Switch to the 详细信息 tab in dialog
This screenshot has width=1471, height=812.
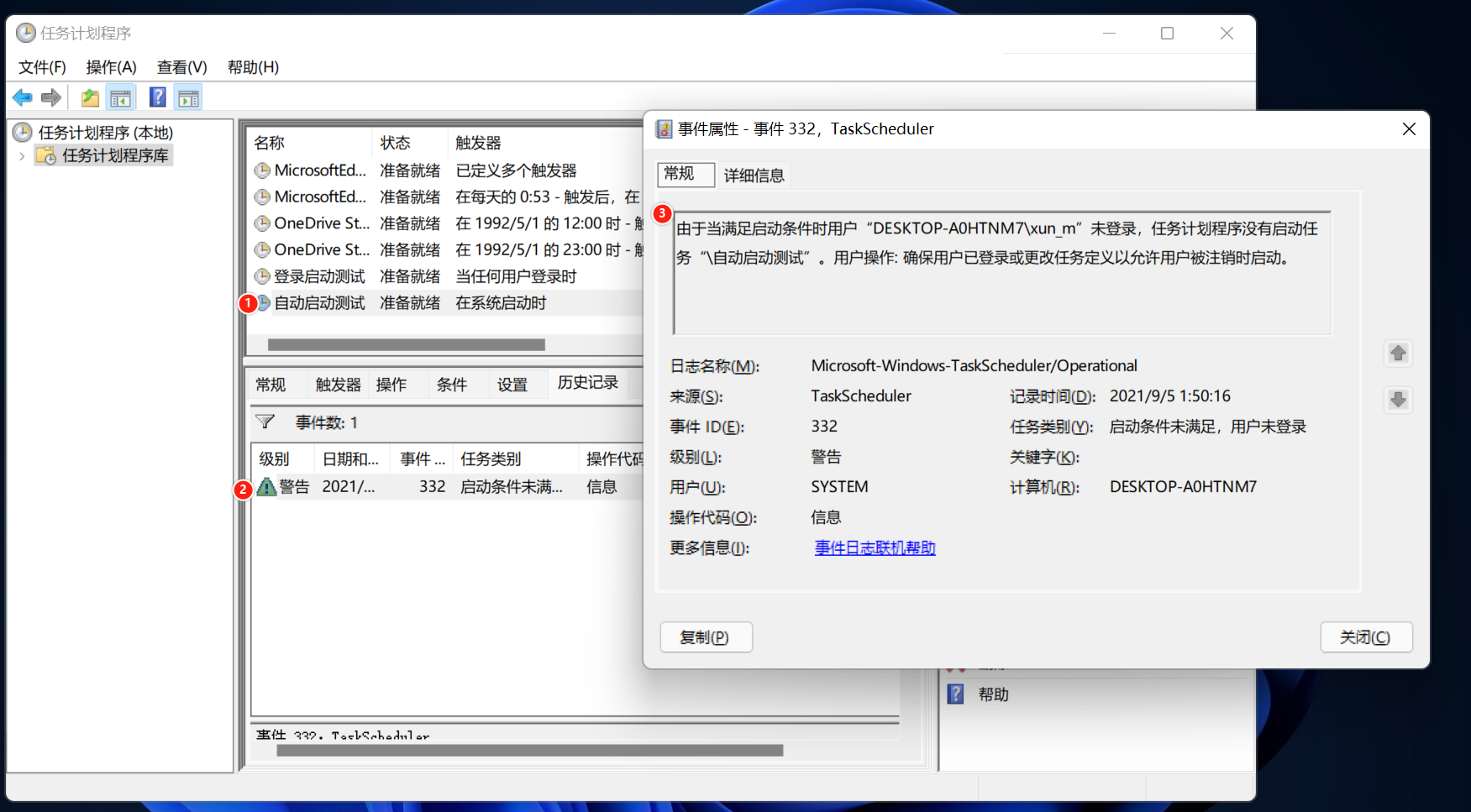coord(754,175)
